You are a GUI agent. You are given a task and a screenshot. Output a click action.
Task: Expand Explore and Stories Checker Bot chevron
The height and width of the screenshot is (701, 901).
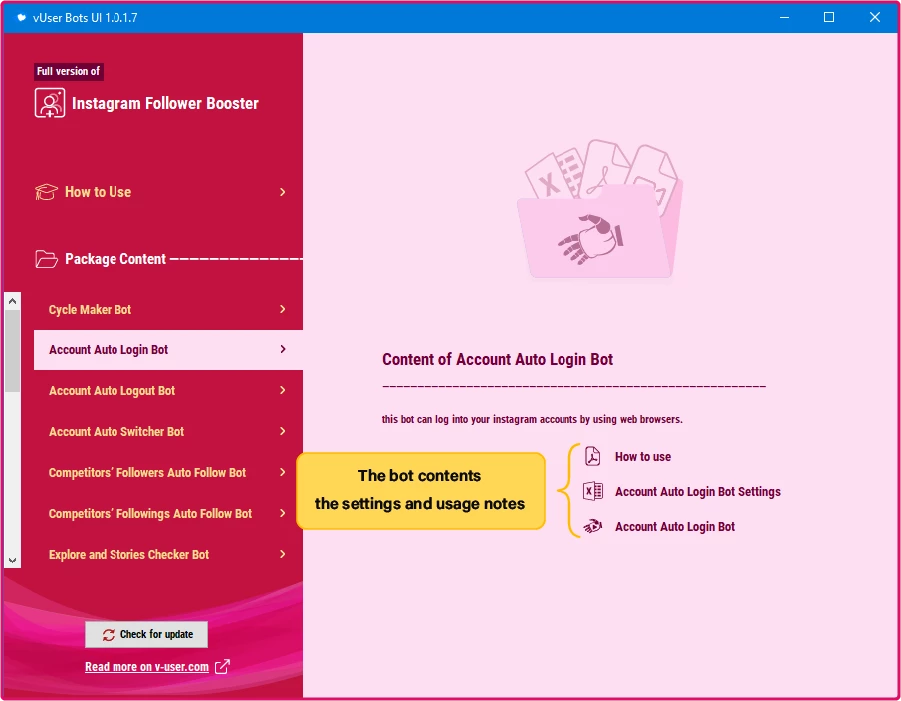pos(282,554)
